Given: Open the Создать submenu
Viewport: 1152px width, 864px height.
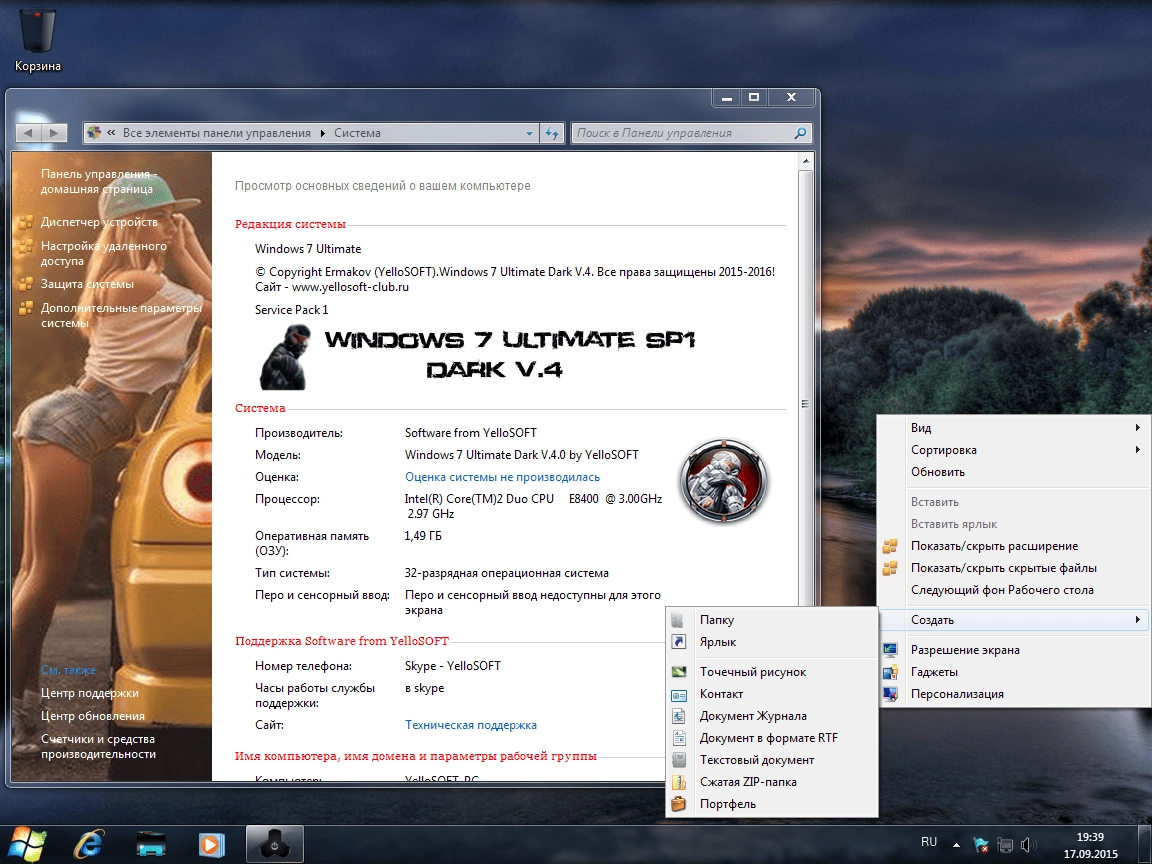Looking at the screenshot, I should (x=1015, y=620).
